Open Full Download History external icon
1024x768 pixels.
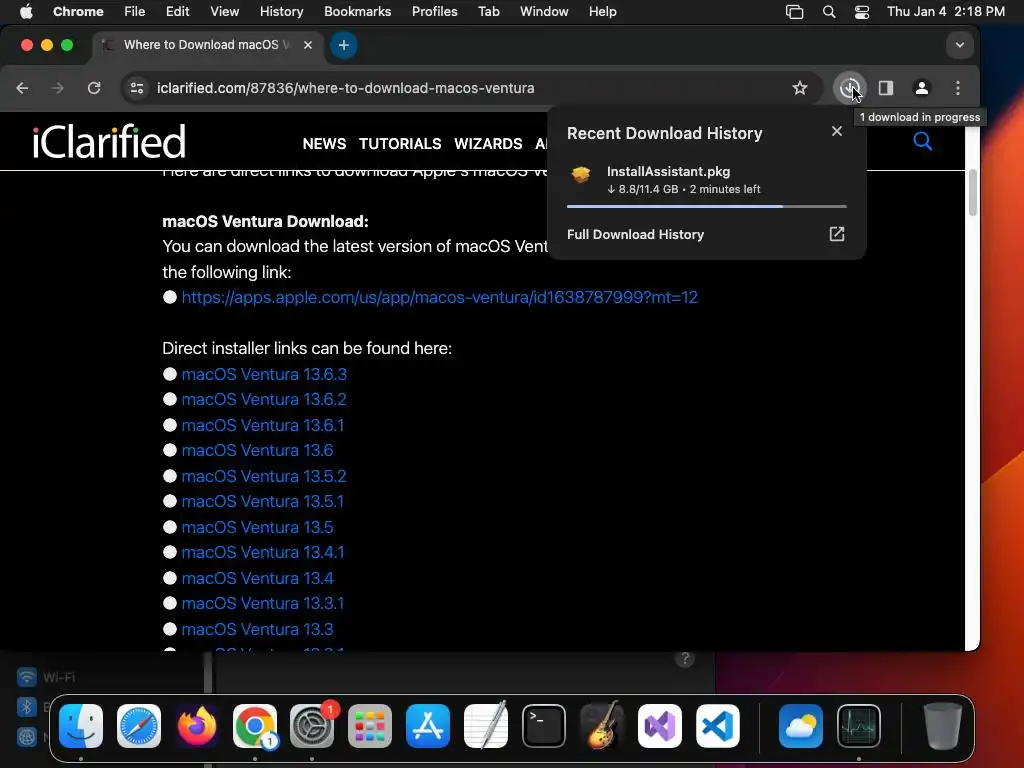837,234
